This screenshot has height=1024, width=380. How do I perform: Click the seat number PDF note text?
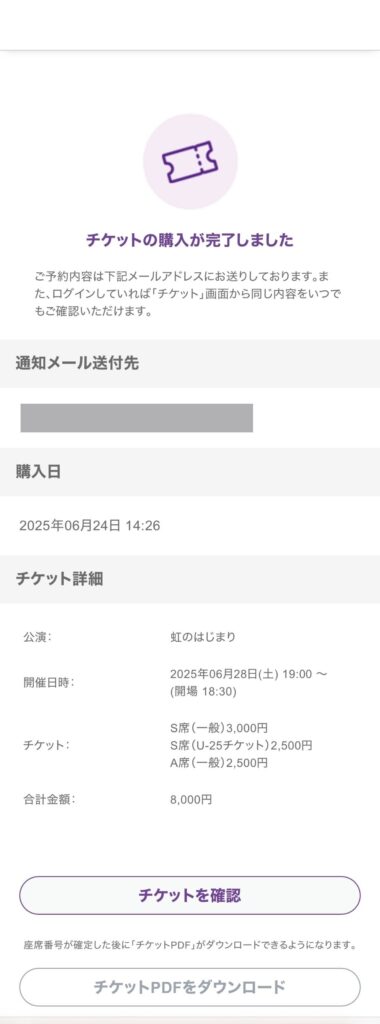coord(190,945)
